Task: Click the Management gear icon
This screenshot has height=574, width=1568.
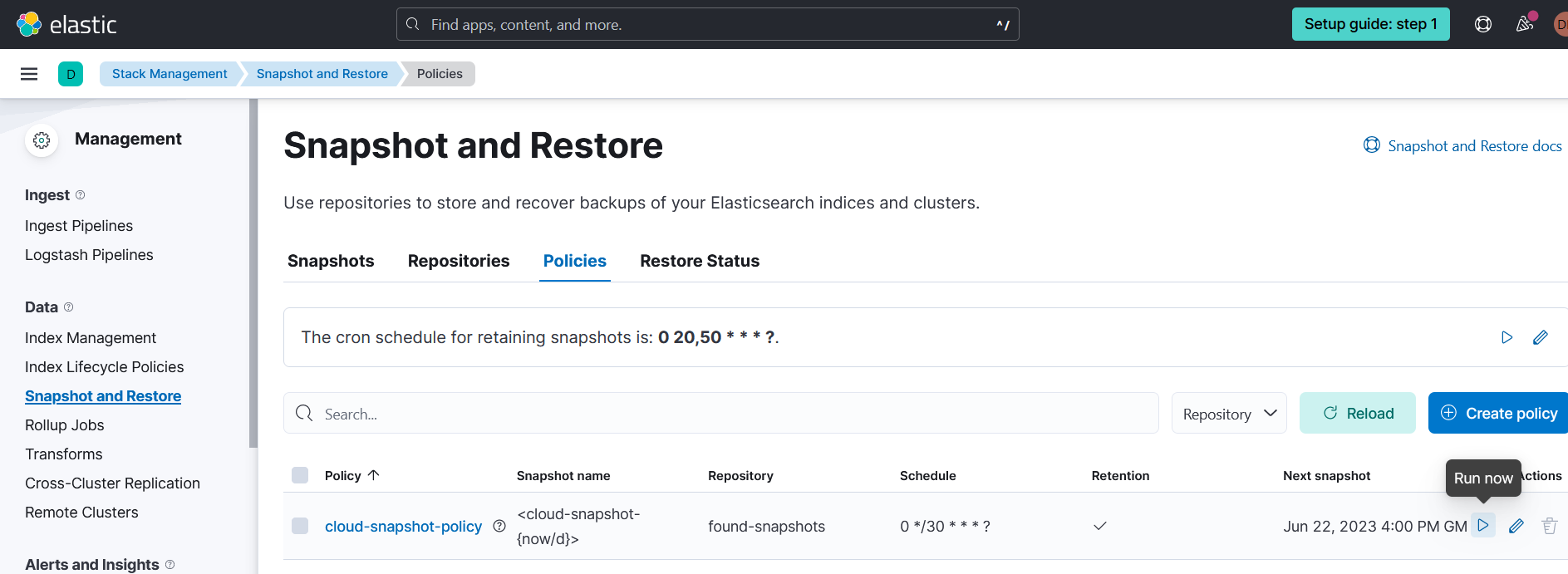Action: click(42, 140)
